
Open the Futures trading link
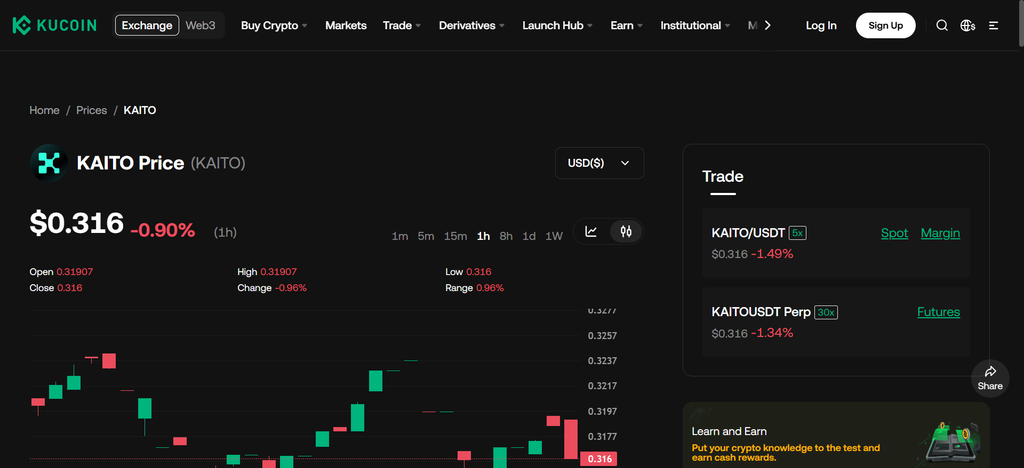[938, 312]
